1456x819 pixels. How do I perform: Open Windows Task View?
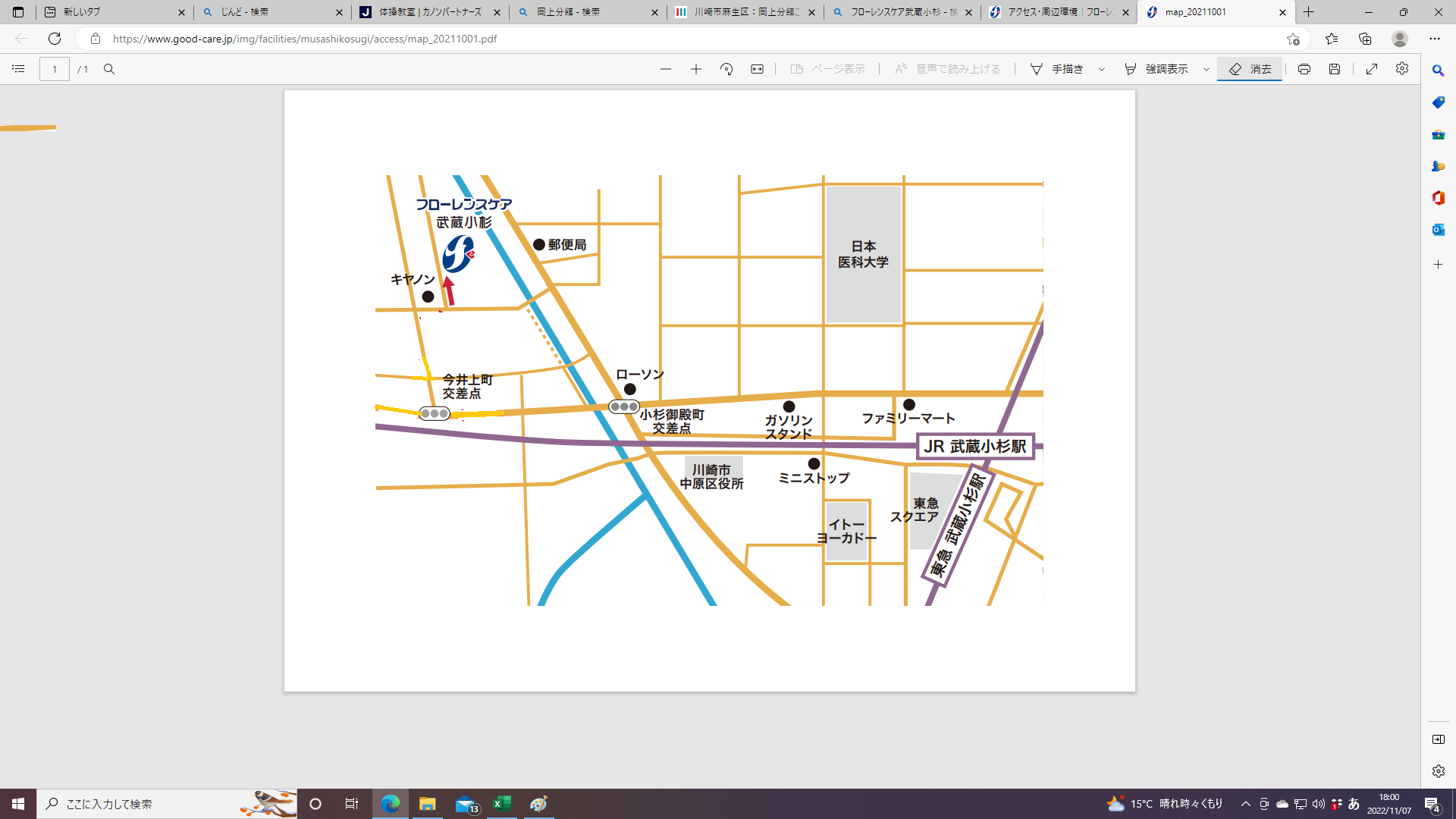352,804
